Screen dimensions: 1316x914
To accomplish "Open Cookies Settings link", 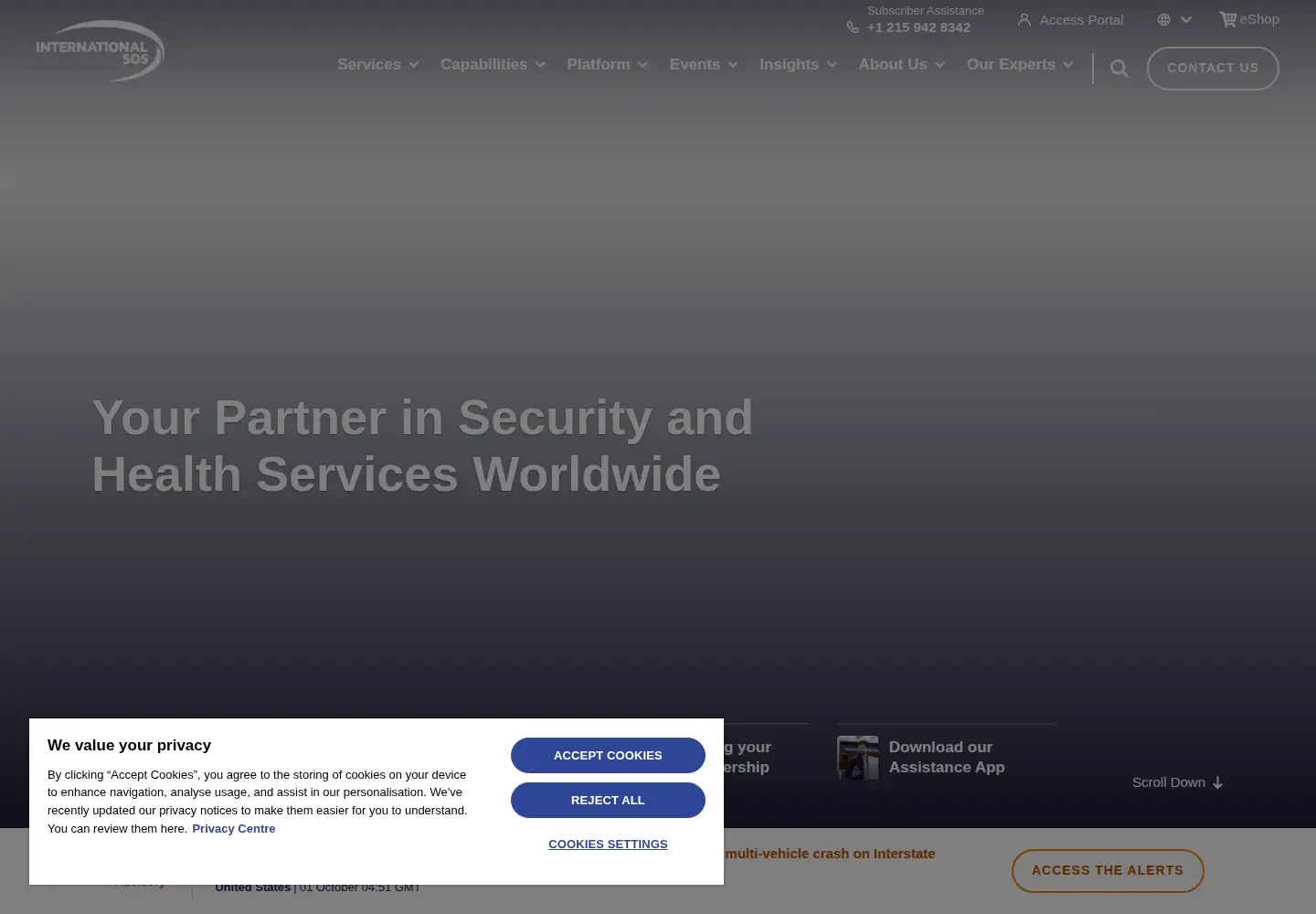I will tap(608, 844).
